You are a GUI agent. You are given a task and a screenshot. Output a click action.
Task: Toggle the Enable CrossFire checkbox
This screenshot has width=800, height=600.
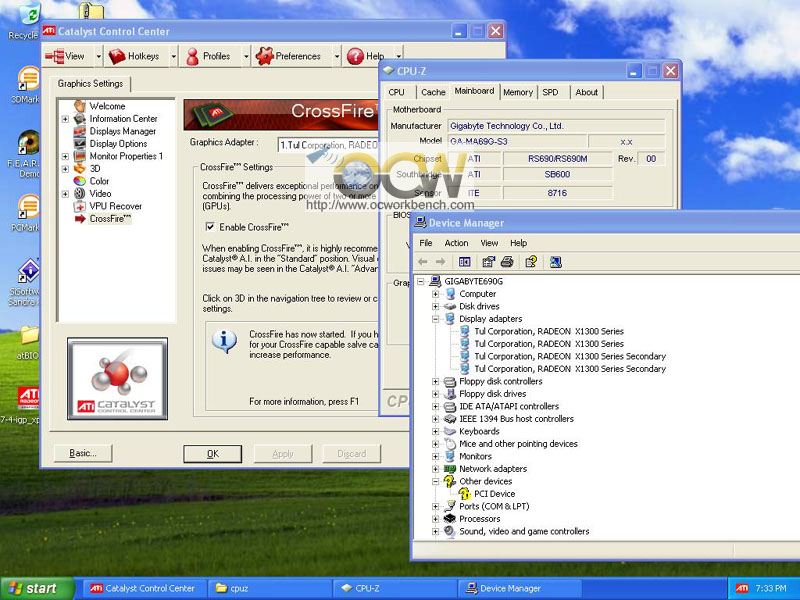[x=210, y=227]
